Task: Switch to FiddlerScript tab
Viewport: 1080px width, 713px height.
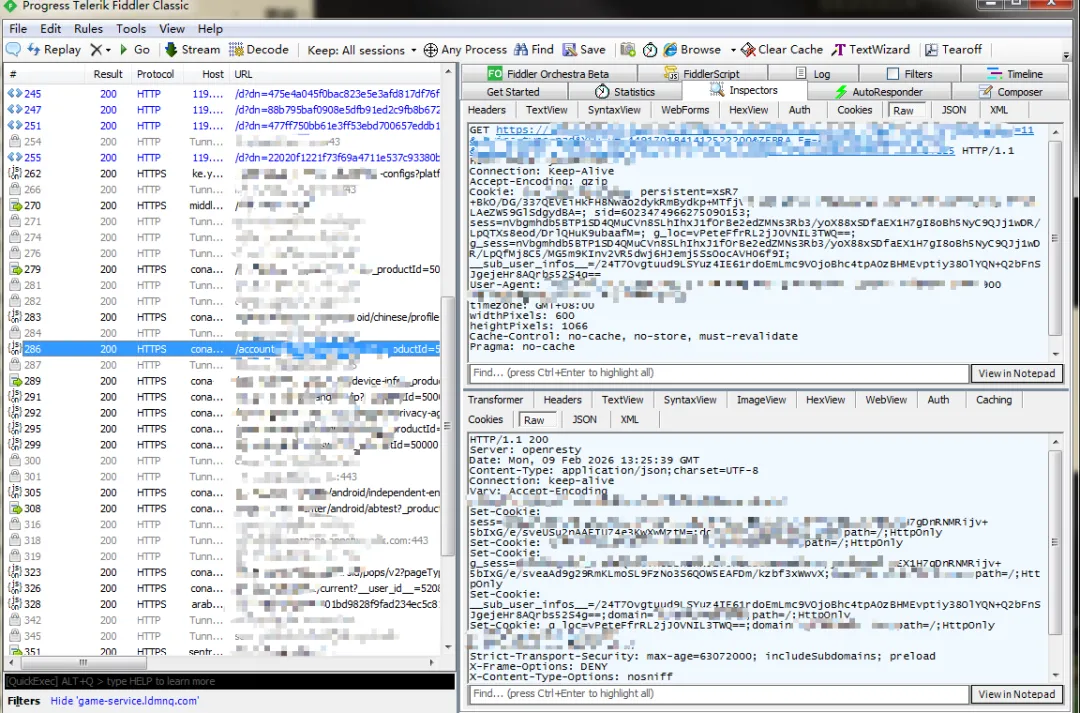Action: click(x=701, y=74)
